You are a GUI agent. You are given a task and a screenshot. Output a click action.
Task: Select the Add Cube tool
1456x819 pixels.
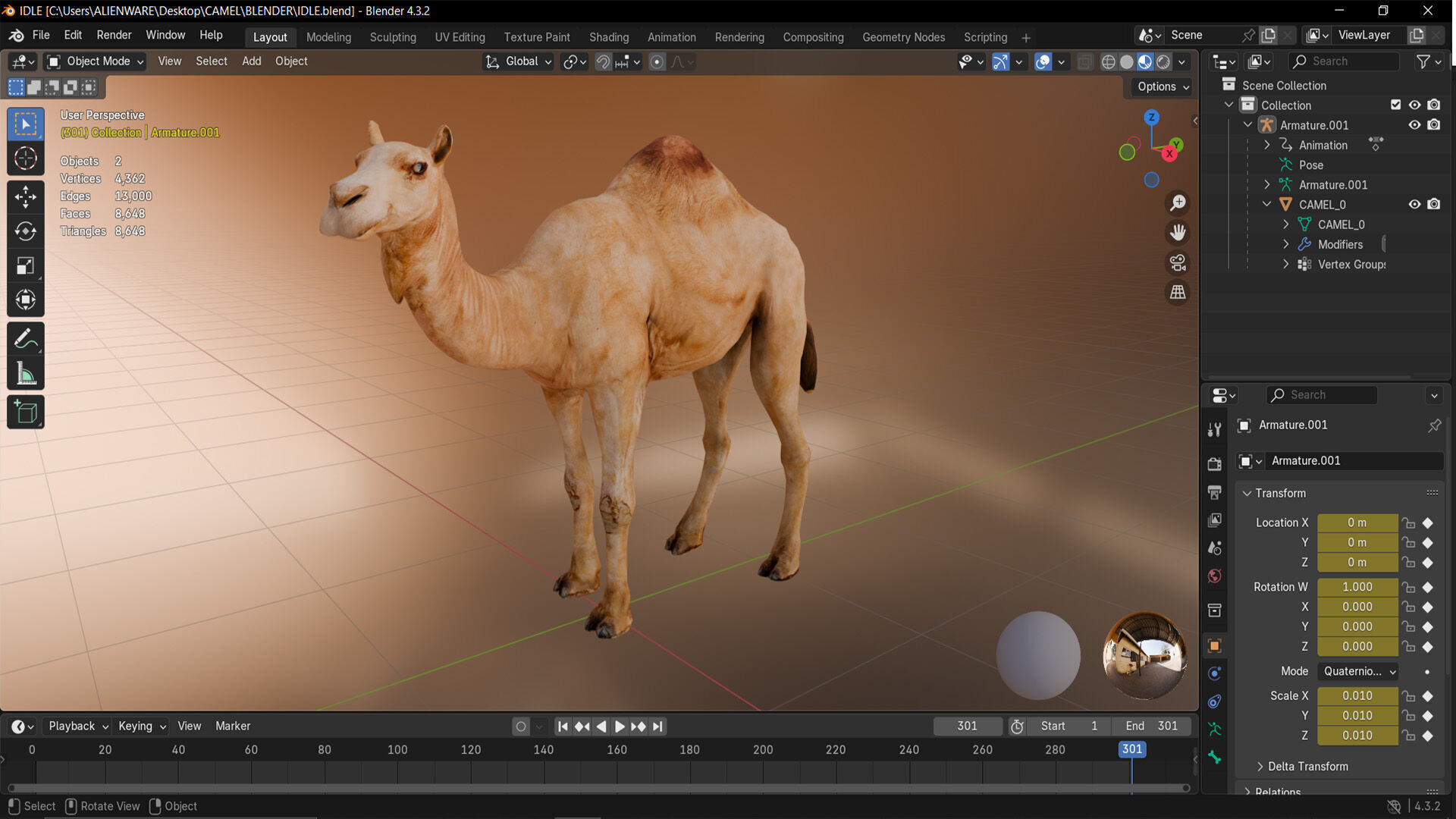tap(26, 412)
